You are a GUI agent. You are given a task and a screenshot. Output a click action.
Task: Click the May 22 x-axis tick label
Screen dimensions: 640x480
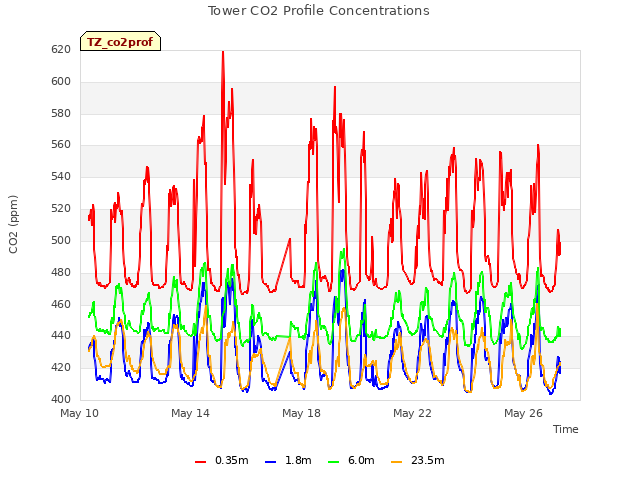(x=413, y=413)
